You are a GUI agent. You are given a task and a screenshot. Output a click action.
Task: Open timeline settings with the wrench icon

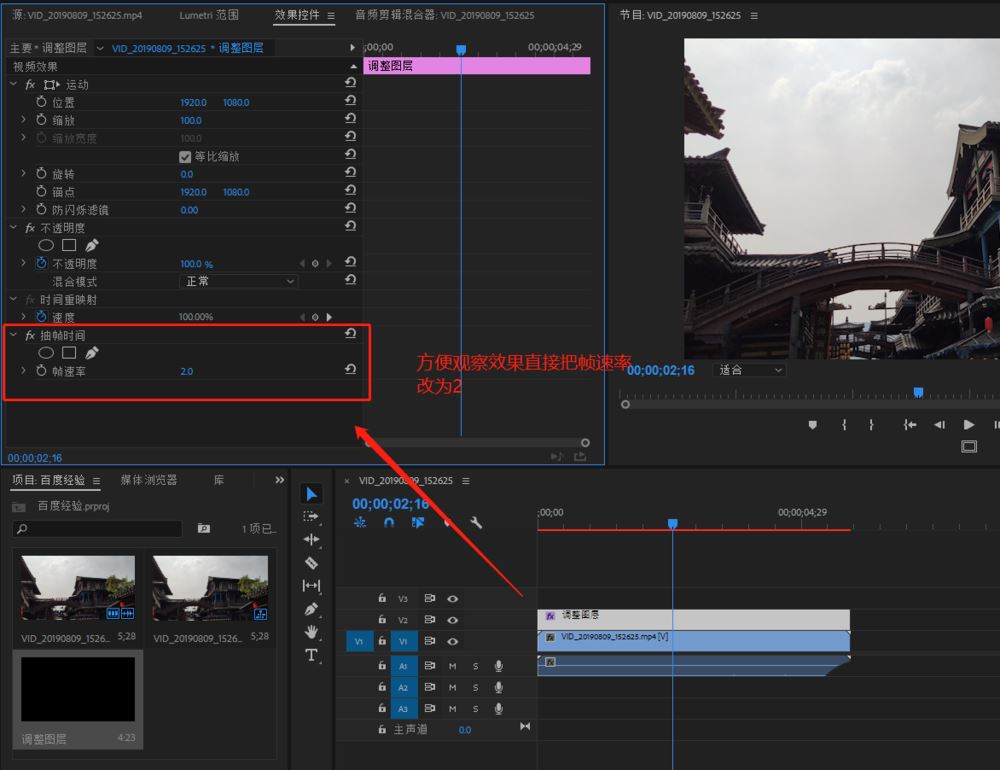click(475, 522)
